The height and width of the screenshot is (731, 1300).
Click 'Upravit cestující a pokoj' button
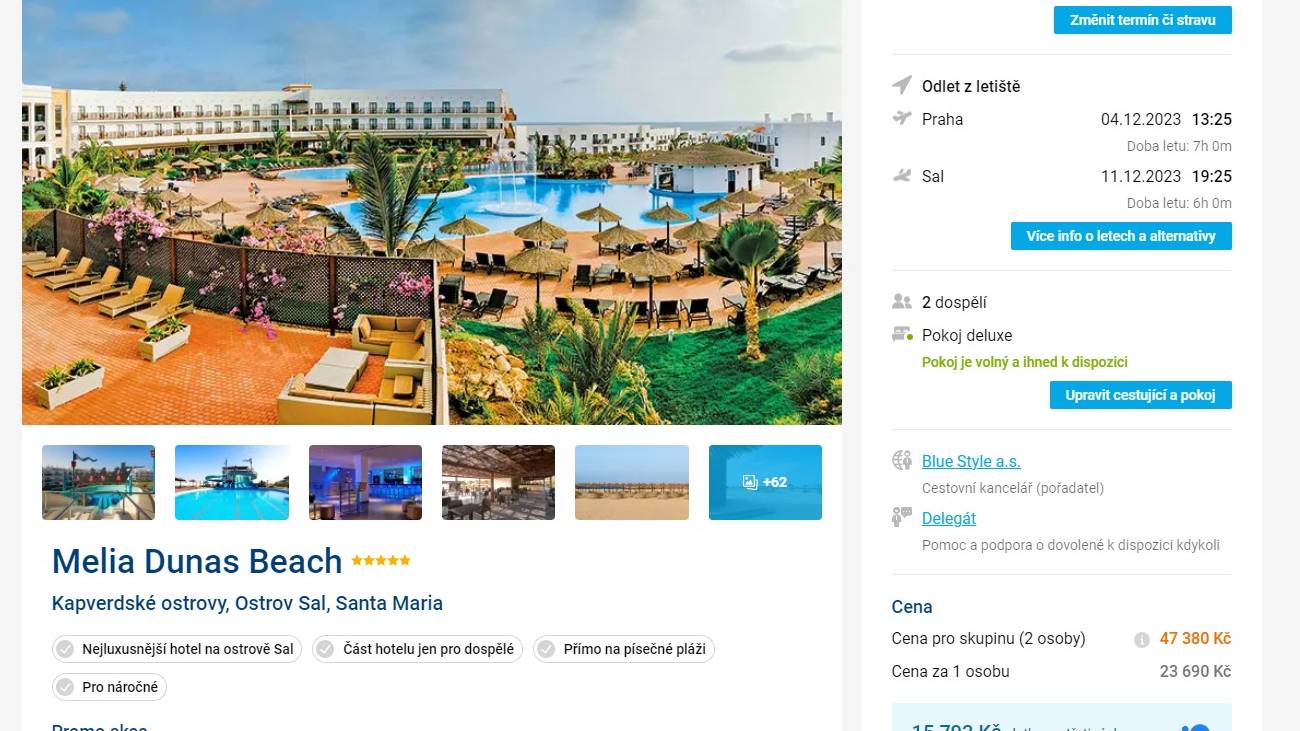pyautogui.click(x=1140, y=395)
